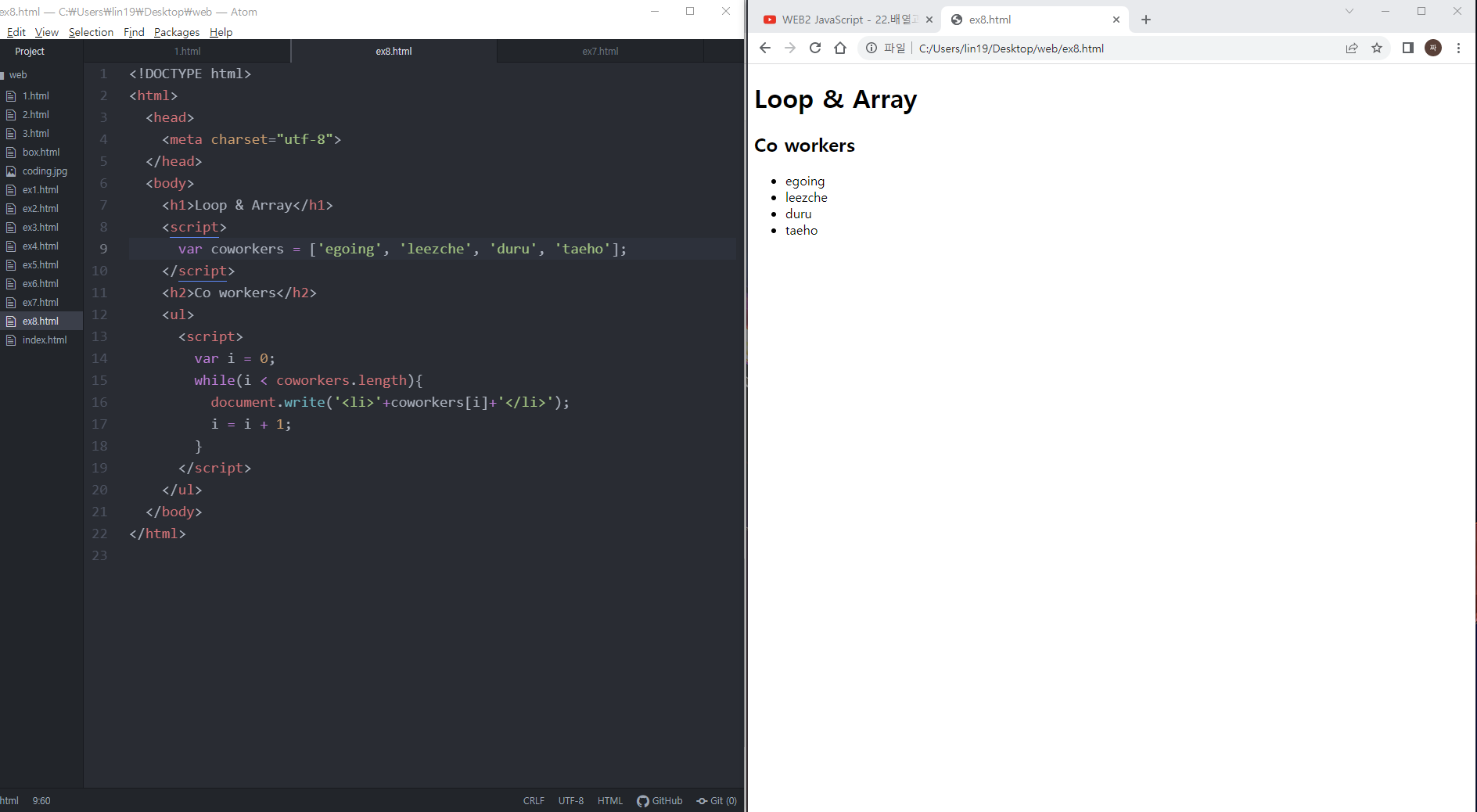
Task: Click the 'taeho' list item in browser
Action: [801, 231]
